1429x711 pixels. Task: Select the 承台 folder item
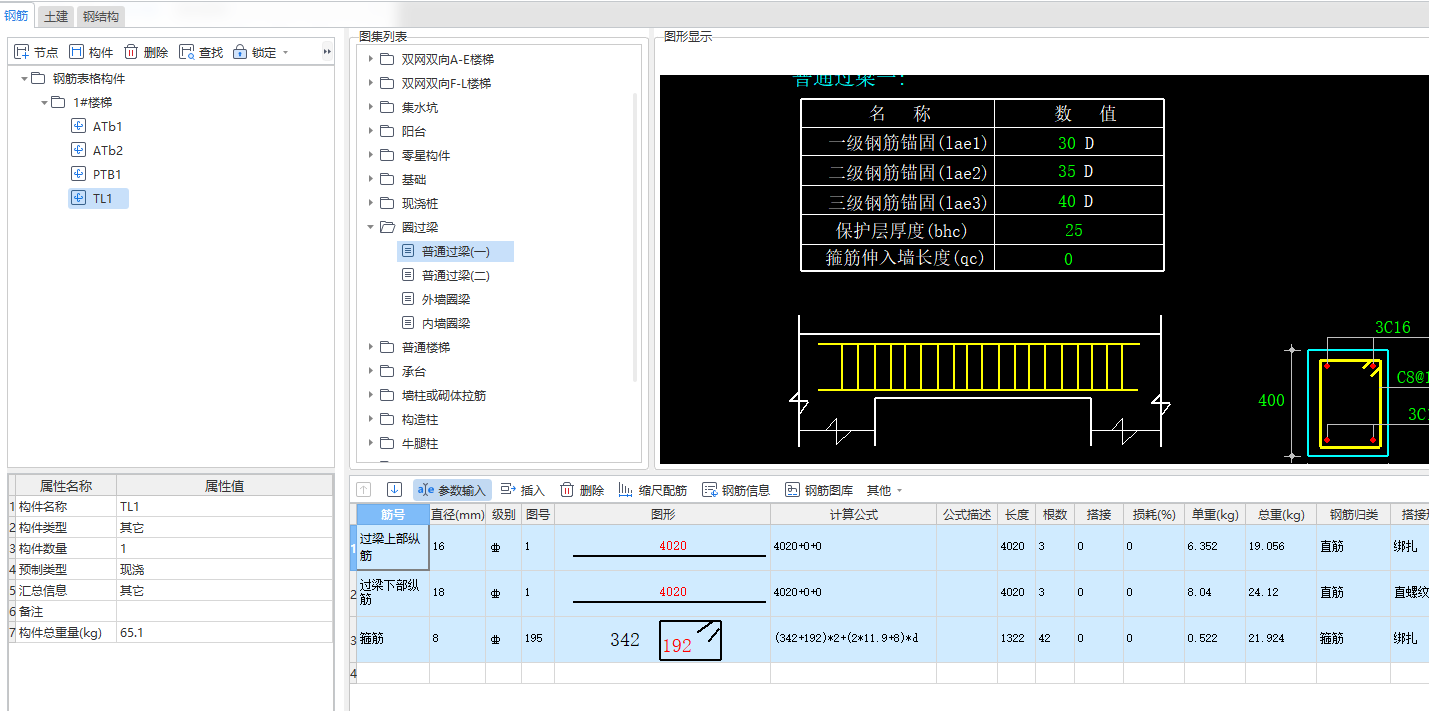413,372
